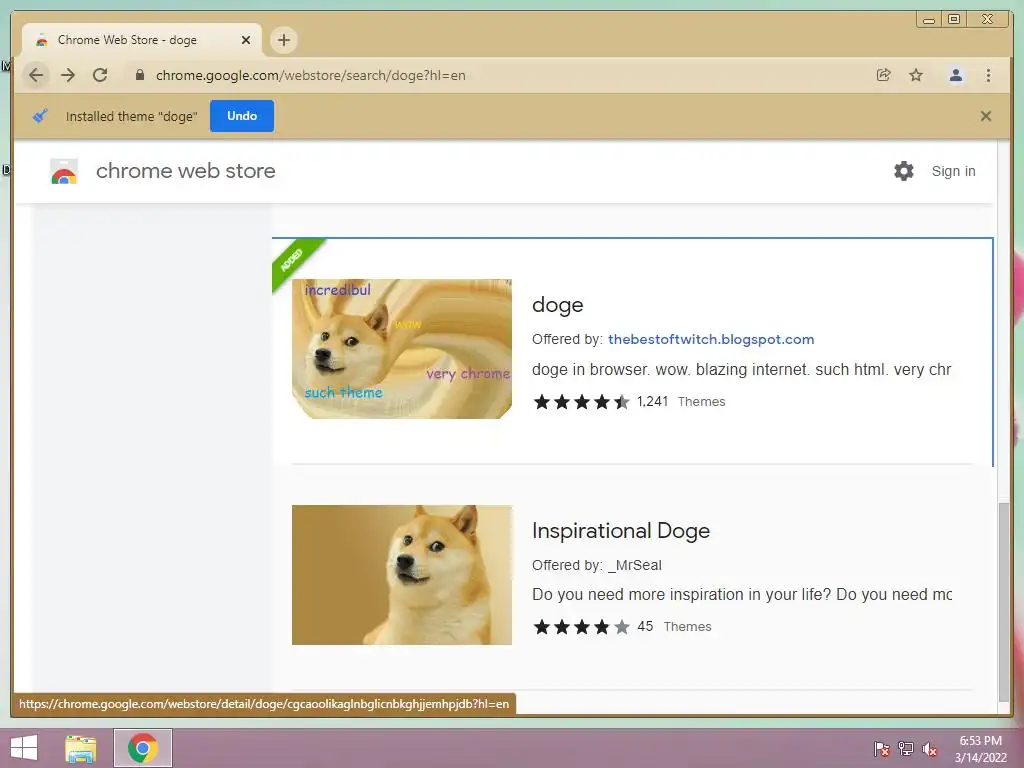The width and height of the screenshot is (1024, 768).
Task: Open a new tab with the plus button
Action: tap(283, 40)
